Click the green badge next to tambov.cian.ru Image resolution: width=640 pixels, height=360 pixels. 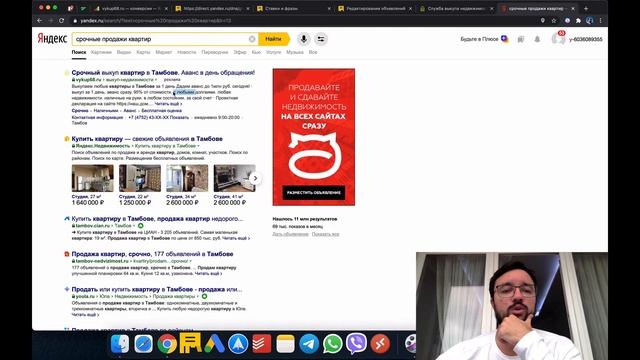[140, 226]
